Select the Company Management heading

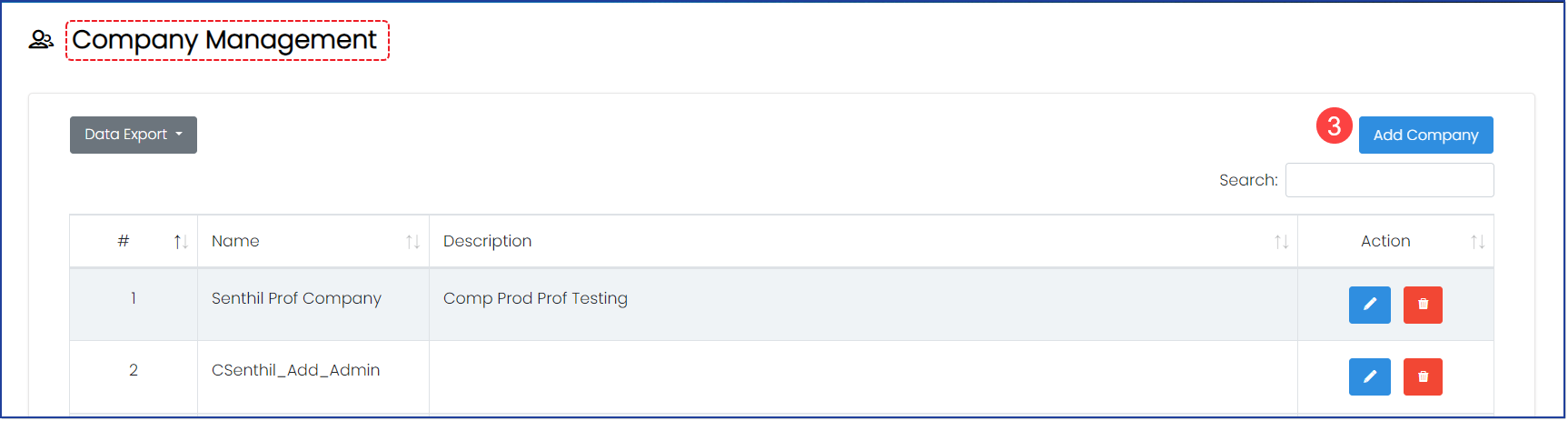point(224,40)
